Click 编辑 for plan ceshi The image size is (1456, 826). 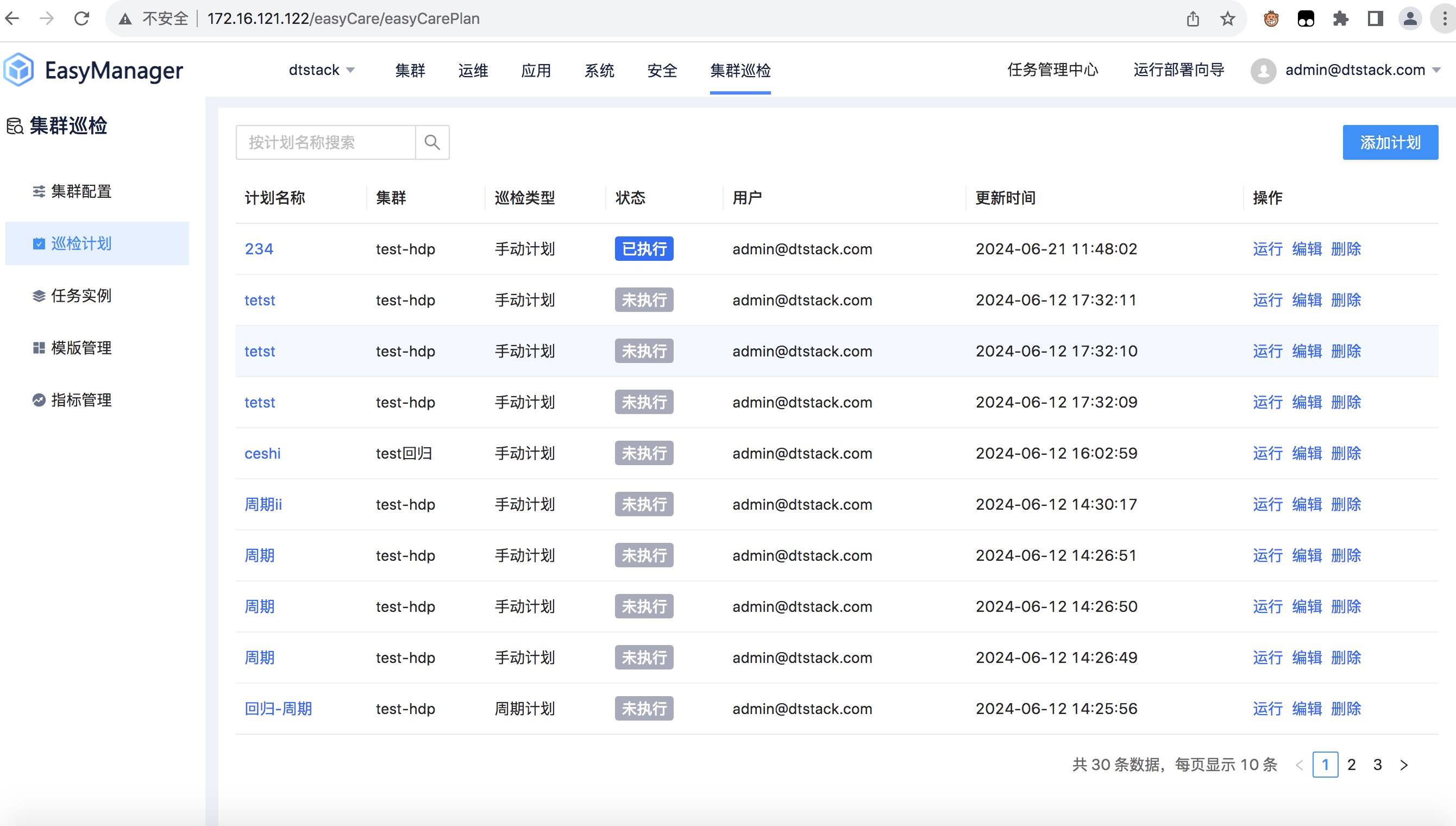point(1307,453)
